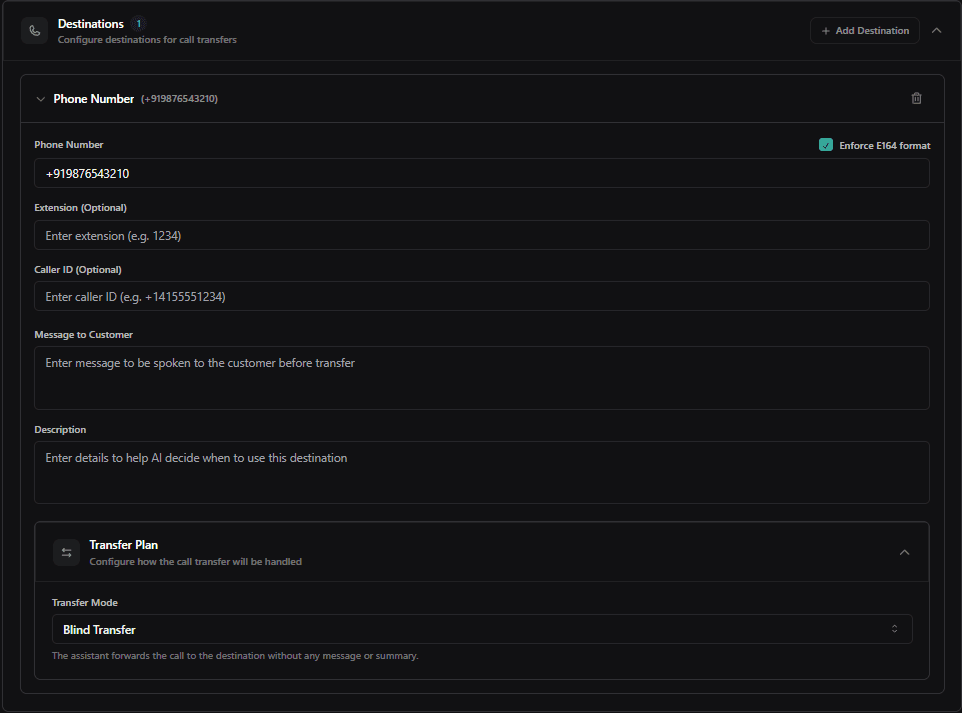The width and height of the screenshot is (962, 713).
Task: Click the Message to Customer text area
Action: (x=482, y=377)
